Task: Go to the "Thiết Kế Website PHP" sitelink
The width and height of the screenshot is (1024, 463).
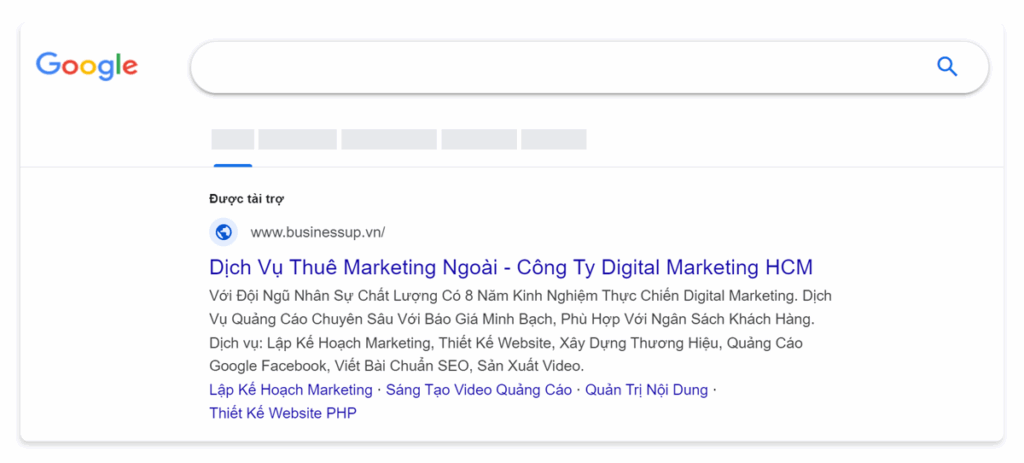Action: [x=282, y=413]
